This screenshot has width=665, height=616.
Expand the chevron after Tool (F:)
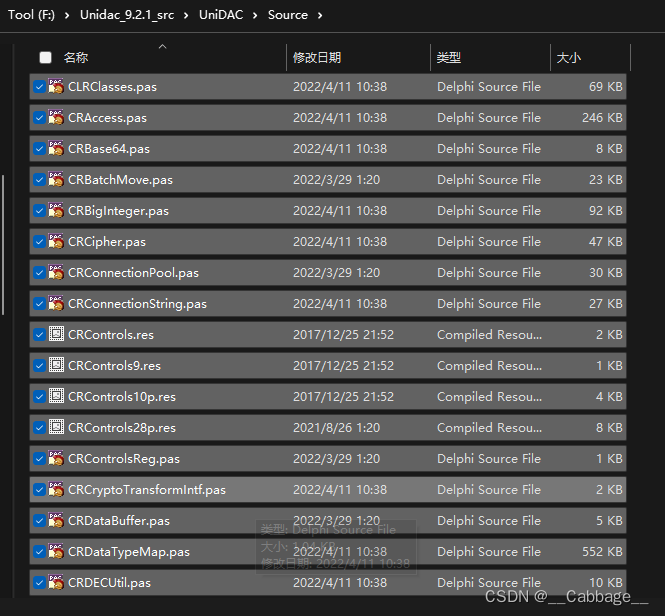click(x=67, y=16)
